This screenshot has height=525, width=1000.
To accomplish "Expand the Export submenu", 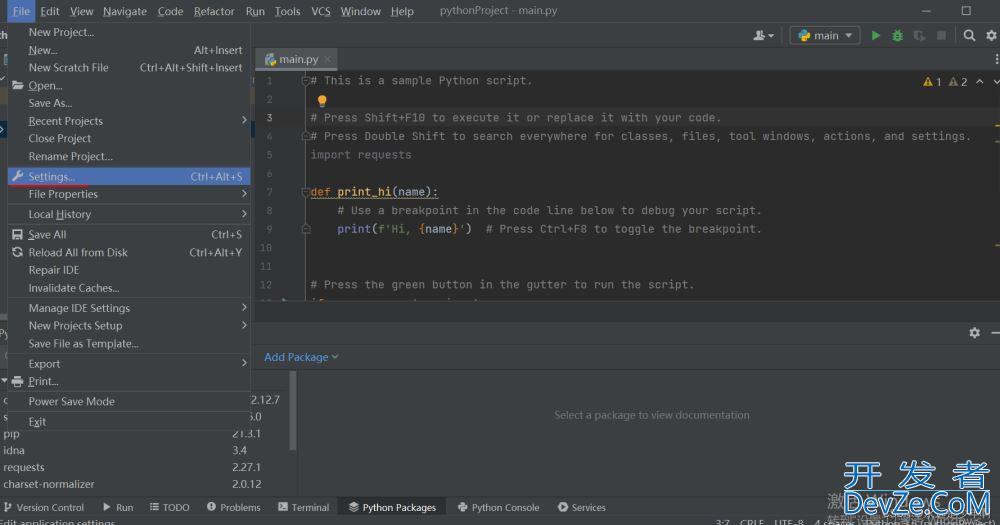I will click(129, 364).
